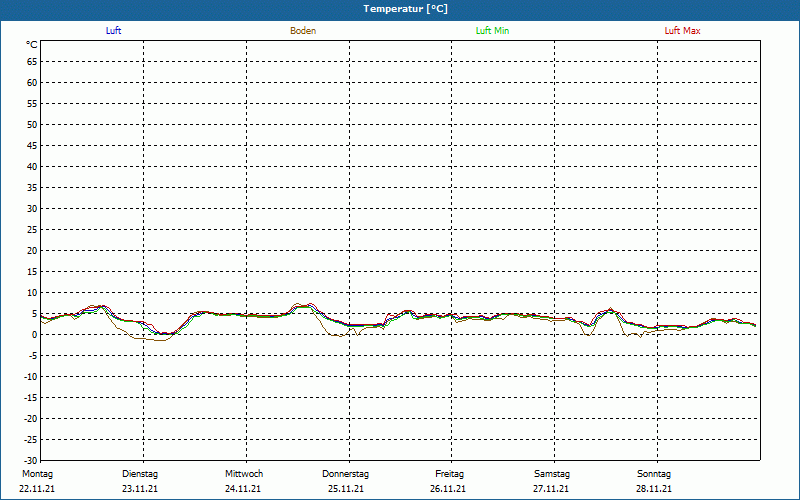
Task: Click the 60 y-axis value
Action: pyautogui.click(x=32, y=83)
